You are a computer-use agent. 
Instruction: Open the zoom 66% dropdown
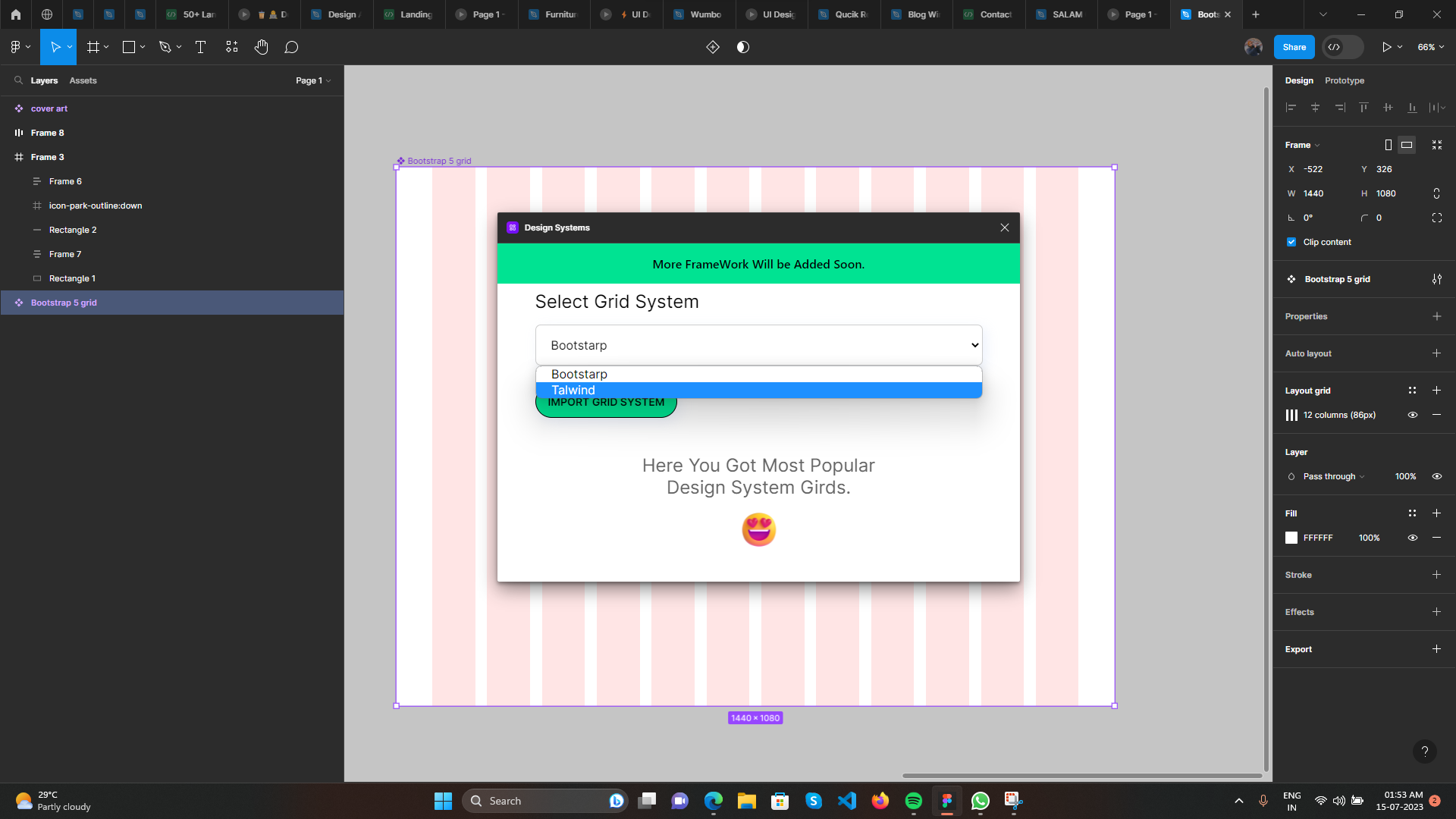1430,47
